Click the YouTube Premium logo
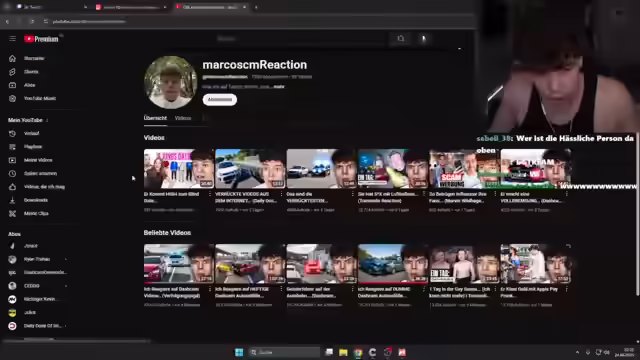This screenshot has height=360, width=640. pyautogui.click(x=41, y=39)
